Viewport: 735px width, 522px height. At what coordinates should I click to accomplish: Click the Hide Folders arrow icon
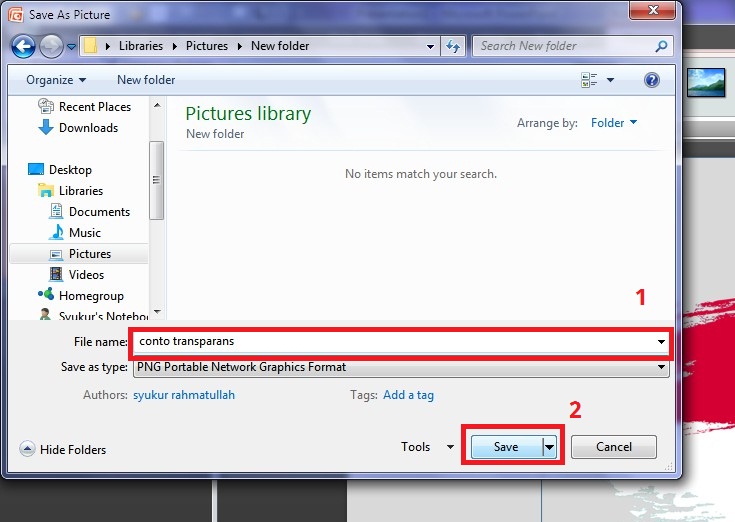27,449
